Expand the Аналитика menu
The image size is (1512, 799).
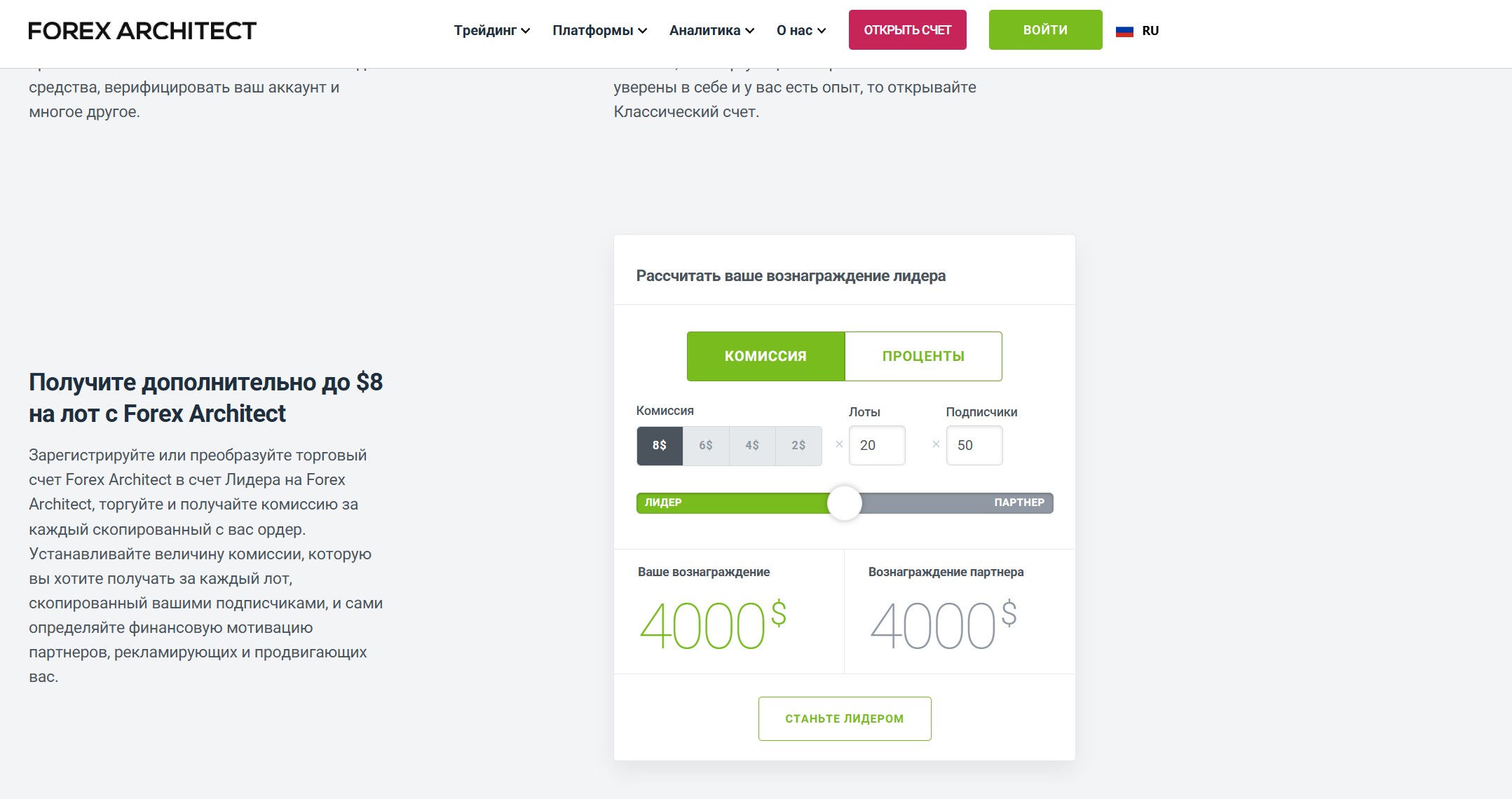[x=711, y=31]
